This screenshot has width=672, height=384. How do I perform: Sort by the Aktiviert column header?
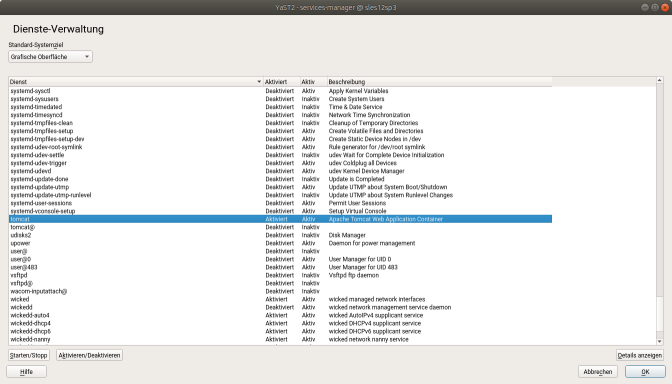281,81
